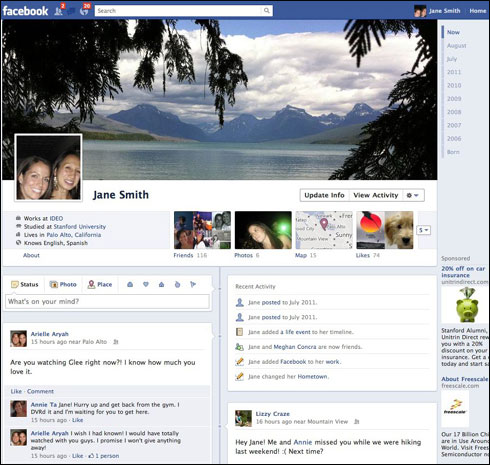Open the Map thumbnail
The image size is (490, 465).
[324, 230]
